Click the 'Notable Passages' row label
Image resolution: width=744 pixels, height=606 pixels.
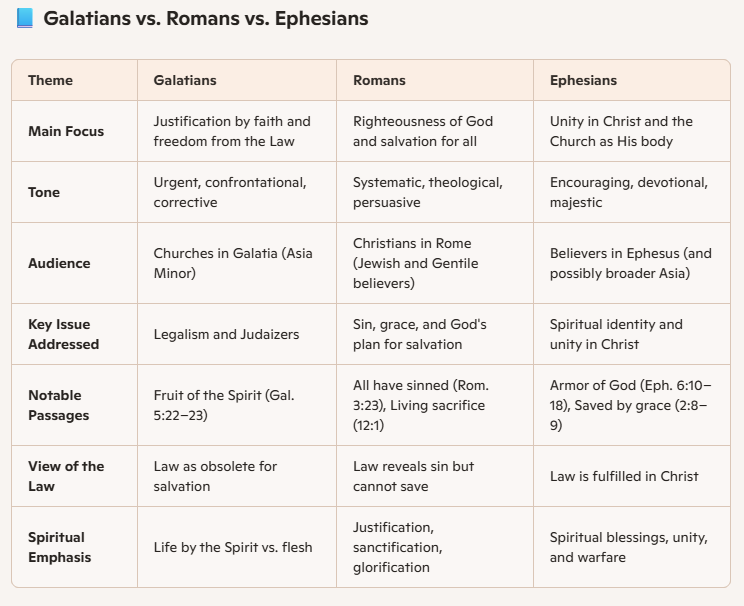58,405
